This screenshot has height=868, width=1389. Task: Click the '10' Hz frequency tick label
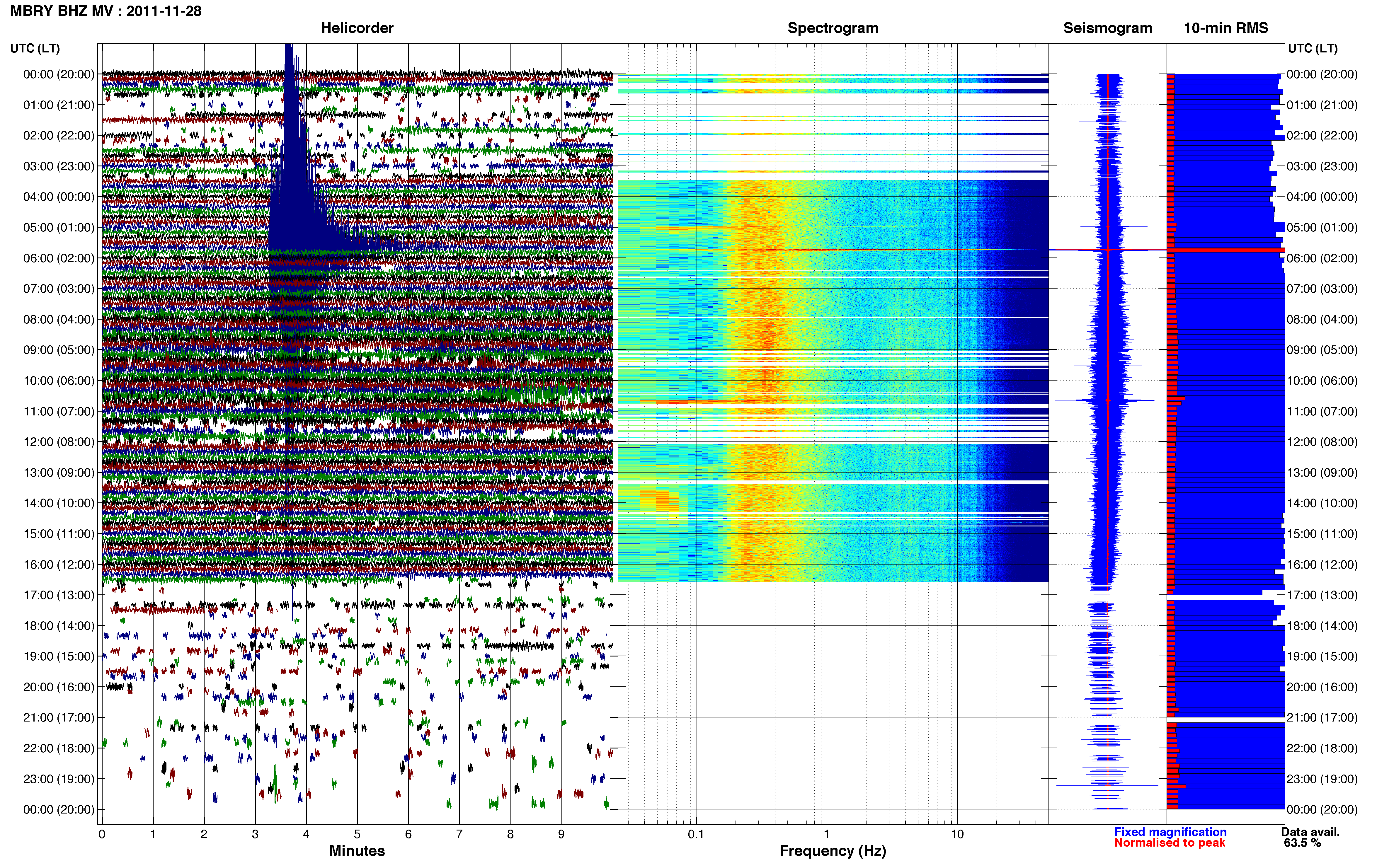957,834
